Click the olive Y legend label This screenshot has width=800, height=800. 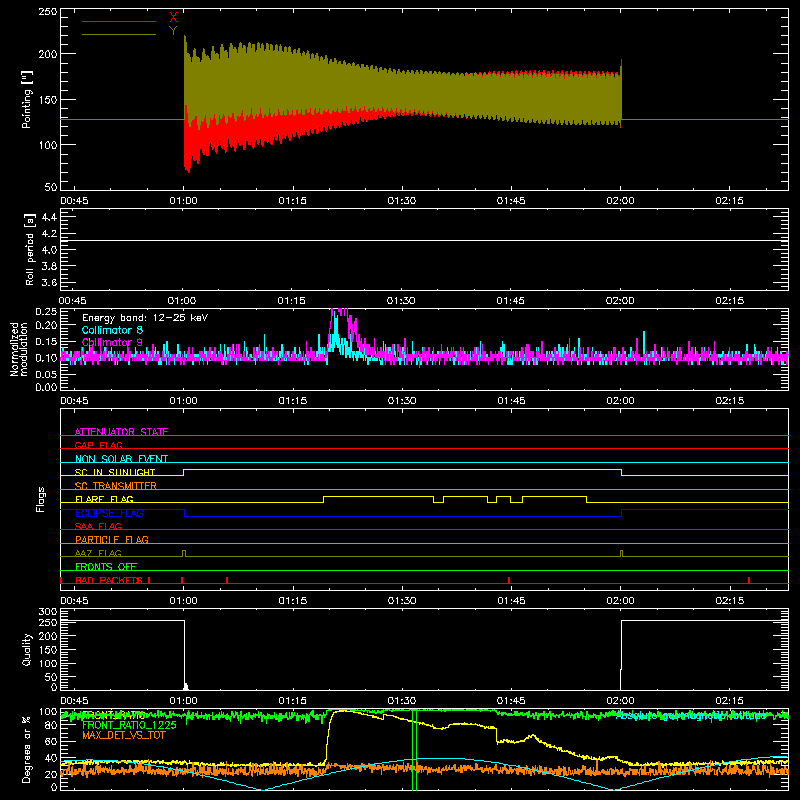coord(173,31)
